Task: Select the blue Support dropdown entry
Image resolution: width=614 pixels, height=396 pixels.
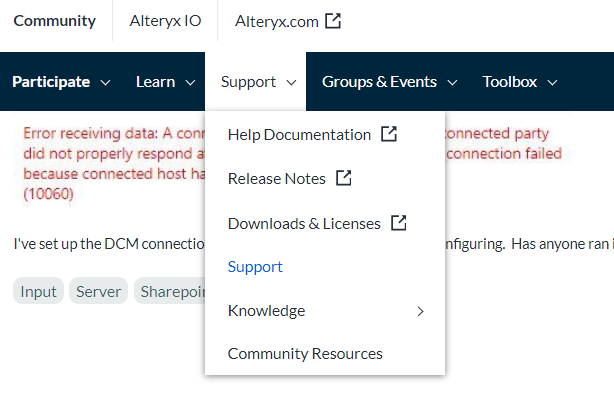Action: 255,267
